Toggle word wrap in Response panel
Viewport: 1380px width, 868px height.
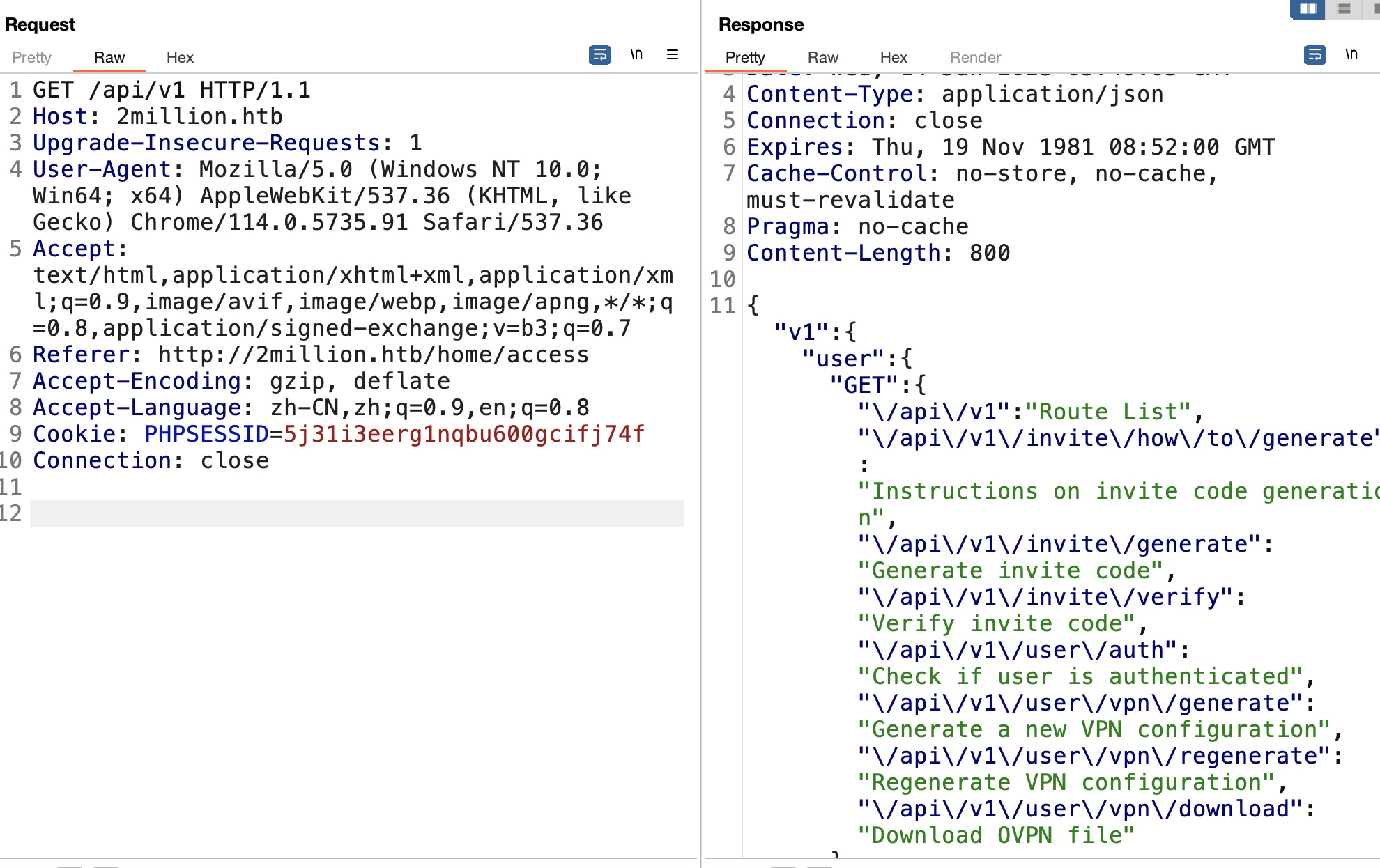pos(1314,54)
